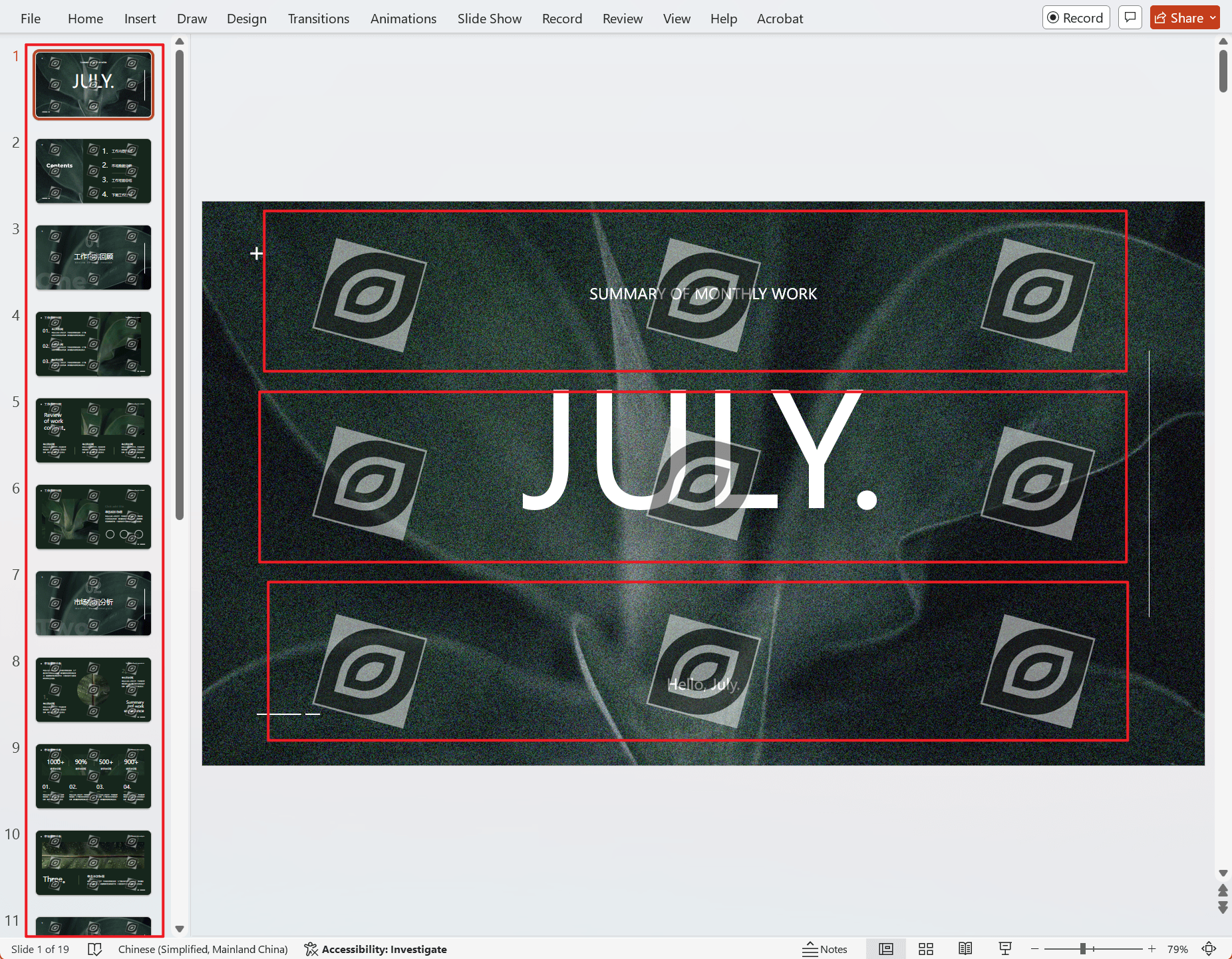Toggle Normal view button in status bar
Image resolution: width=1232 pixels, height=959 pixels.
tap(885, 949)
